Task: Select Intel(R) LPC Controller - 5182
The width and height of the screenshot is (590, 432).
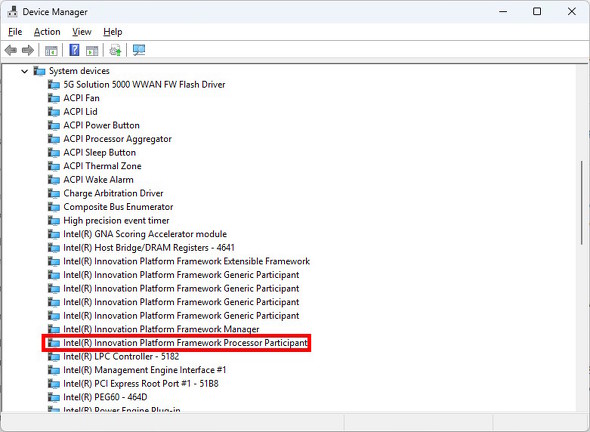Action: [x=121, y=356]
